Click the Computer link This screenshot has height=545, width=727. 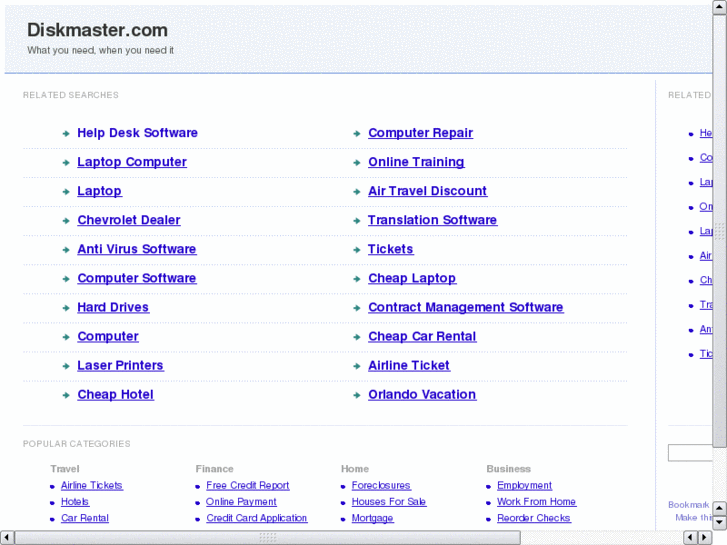pos(108,336)
